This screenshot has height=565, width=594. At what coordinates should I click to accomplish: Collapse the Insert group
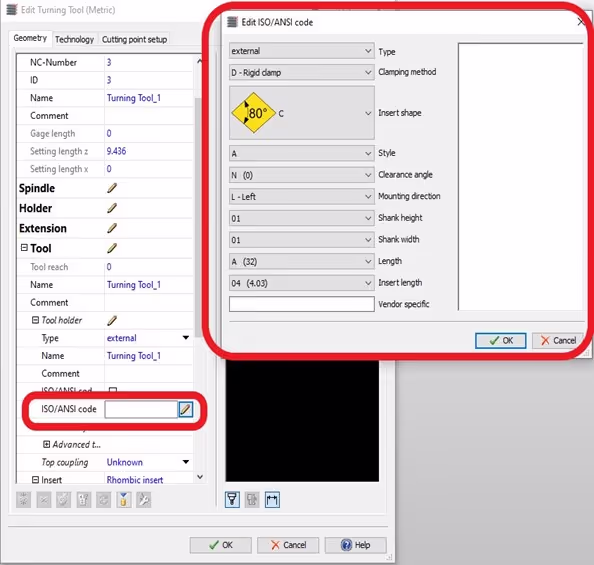35,480
